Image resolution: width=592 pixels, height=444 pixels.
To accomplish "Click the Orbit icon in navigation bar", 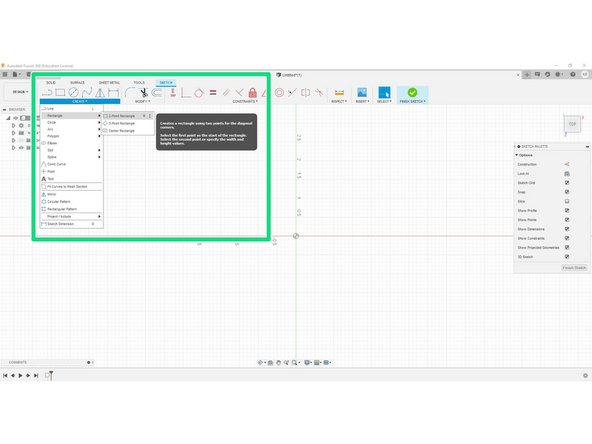I will [260, 363].
